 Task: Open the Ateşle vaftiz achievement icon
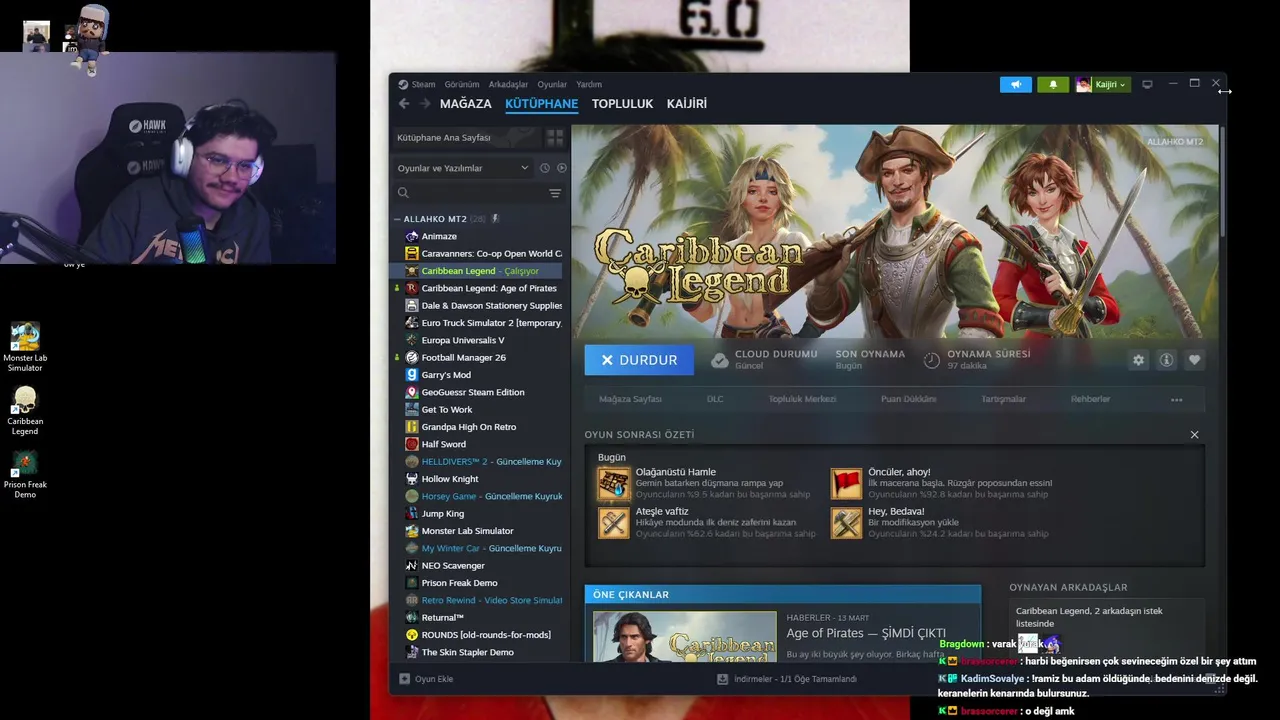click(614, 523)
